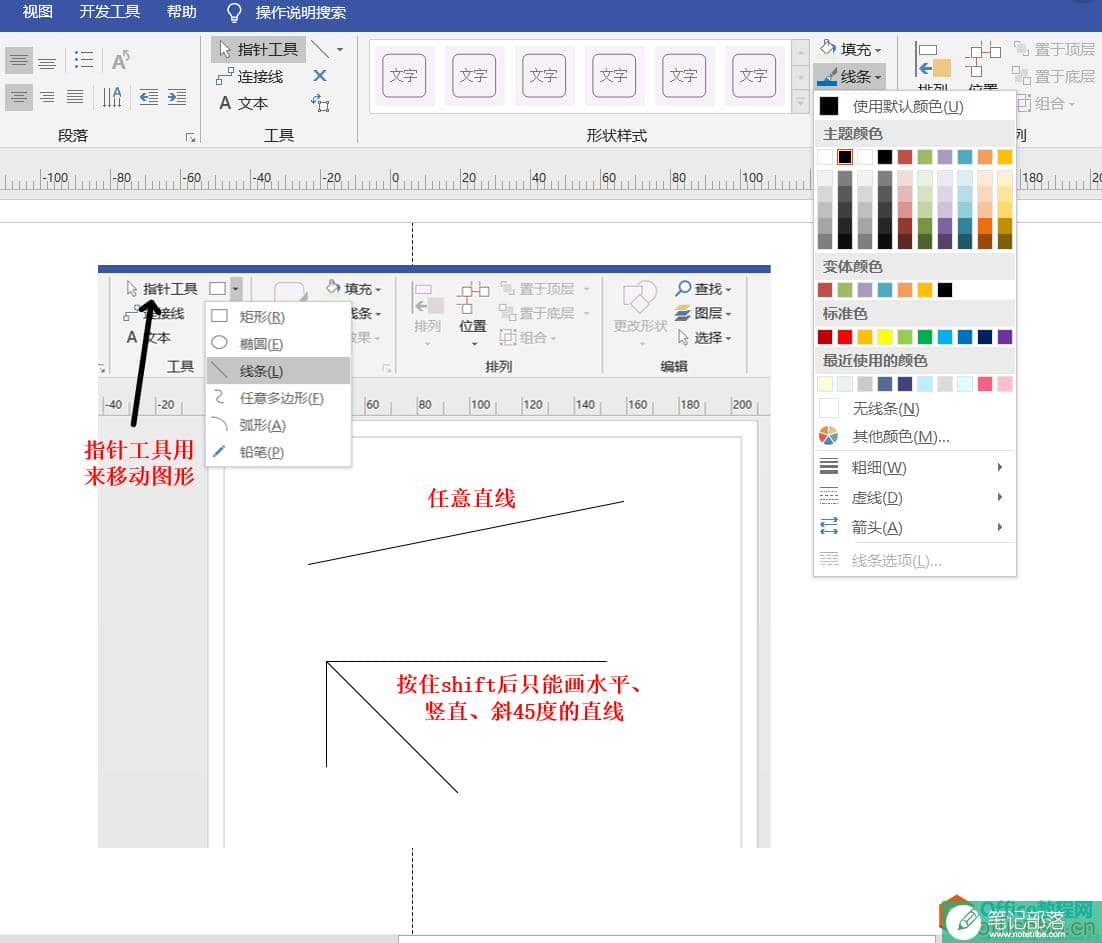Screen dimensions: 1102x943
Task: Pick teal theme color swatch in top row
Action: (x=965, y=157)
